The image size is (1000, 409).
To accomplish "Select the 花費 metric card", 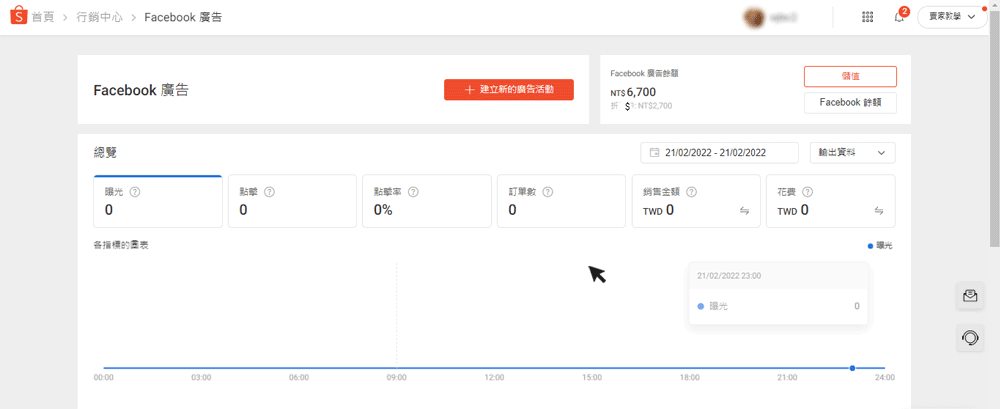I will 830,201.
